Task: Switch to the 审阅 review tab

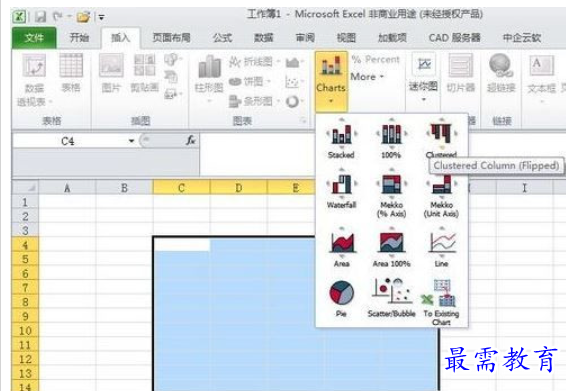Action: [x=305, y=38]
